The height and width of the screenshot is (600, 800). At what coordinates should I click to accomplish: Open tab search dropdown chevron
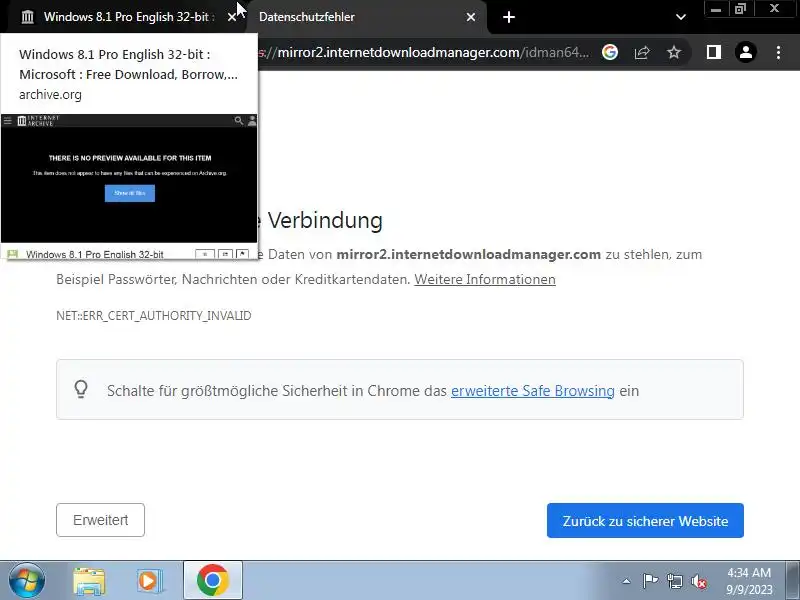pyautogui.click(x=681, y=17)
